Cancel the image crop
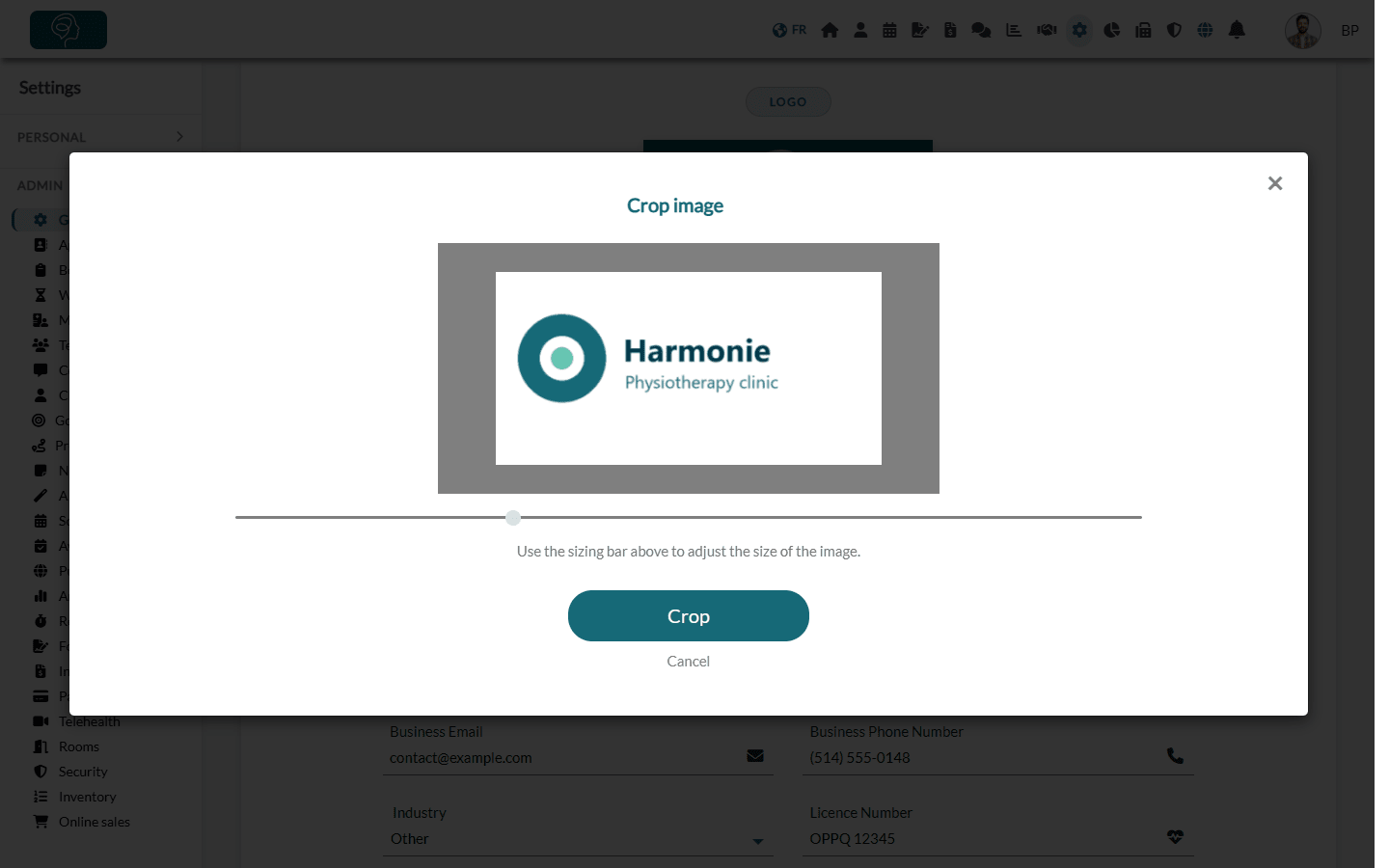This screenshot has height=868, width=1389. point(689,662)
